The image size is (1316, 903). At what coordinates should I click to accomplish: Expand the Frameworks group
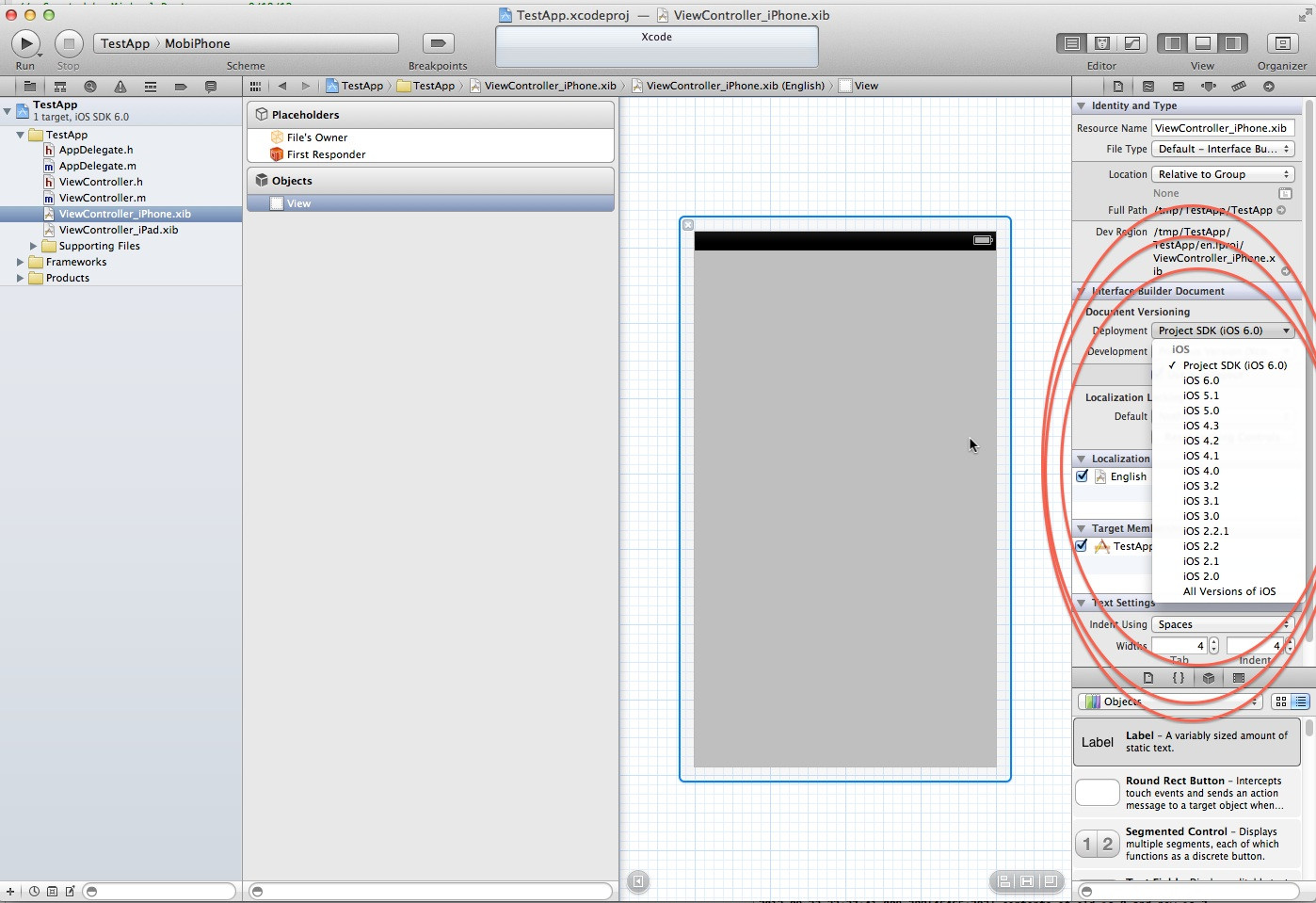pyautogui.click(x=20, y=262)
